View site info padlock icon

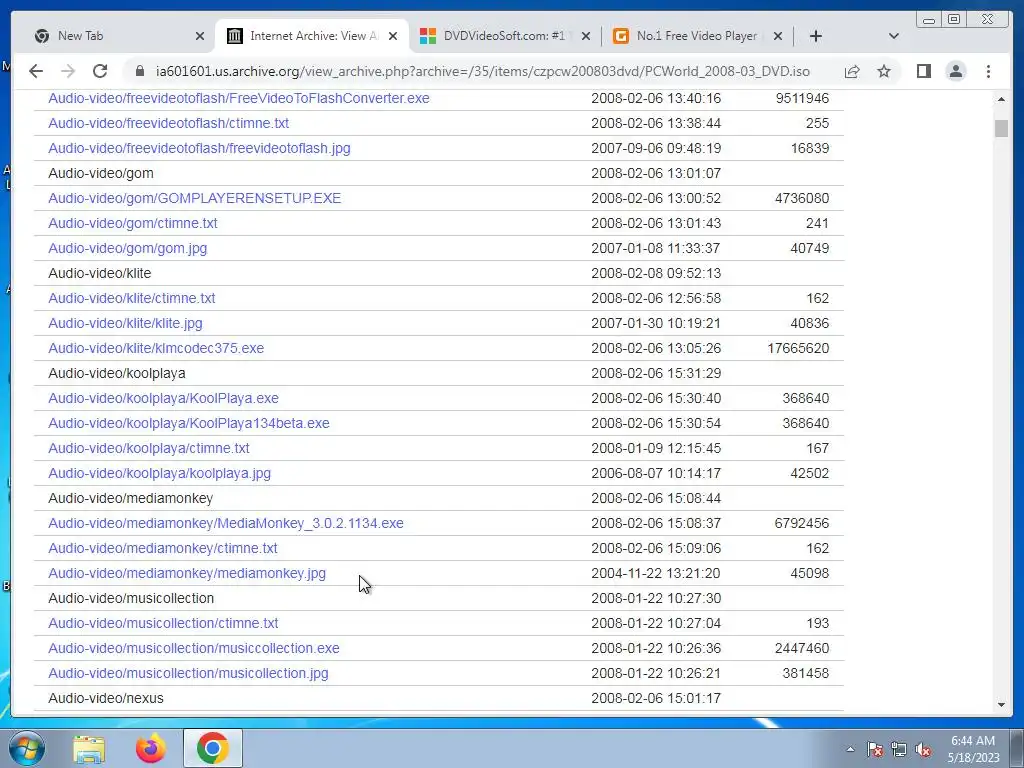(140, 71)
